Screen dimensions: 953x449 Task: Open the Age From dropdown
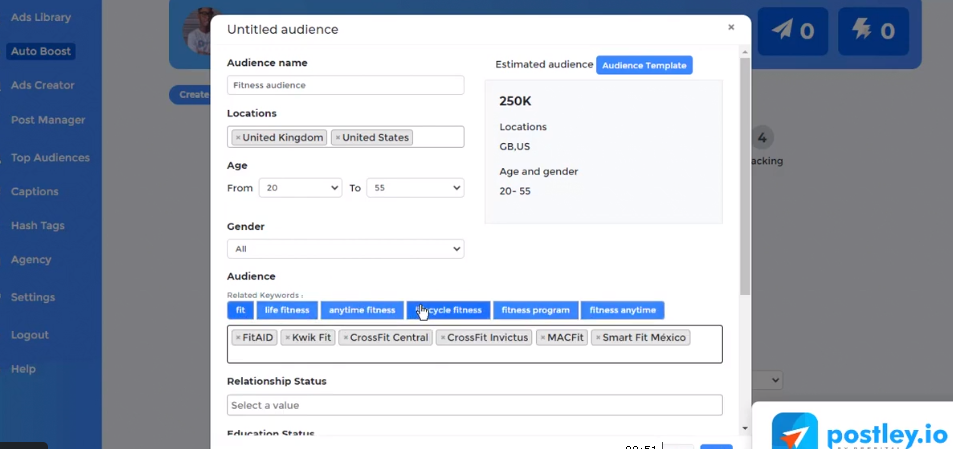click(x=300, y=188)
